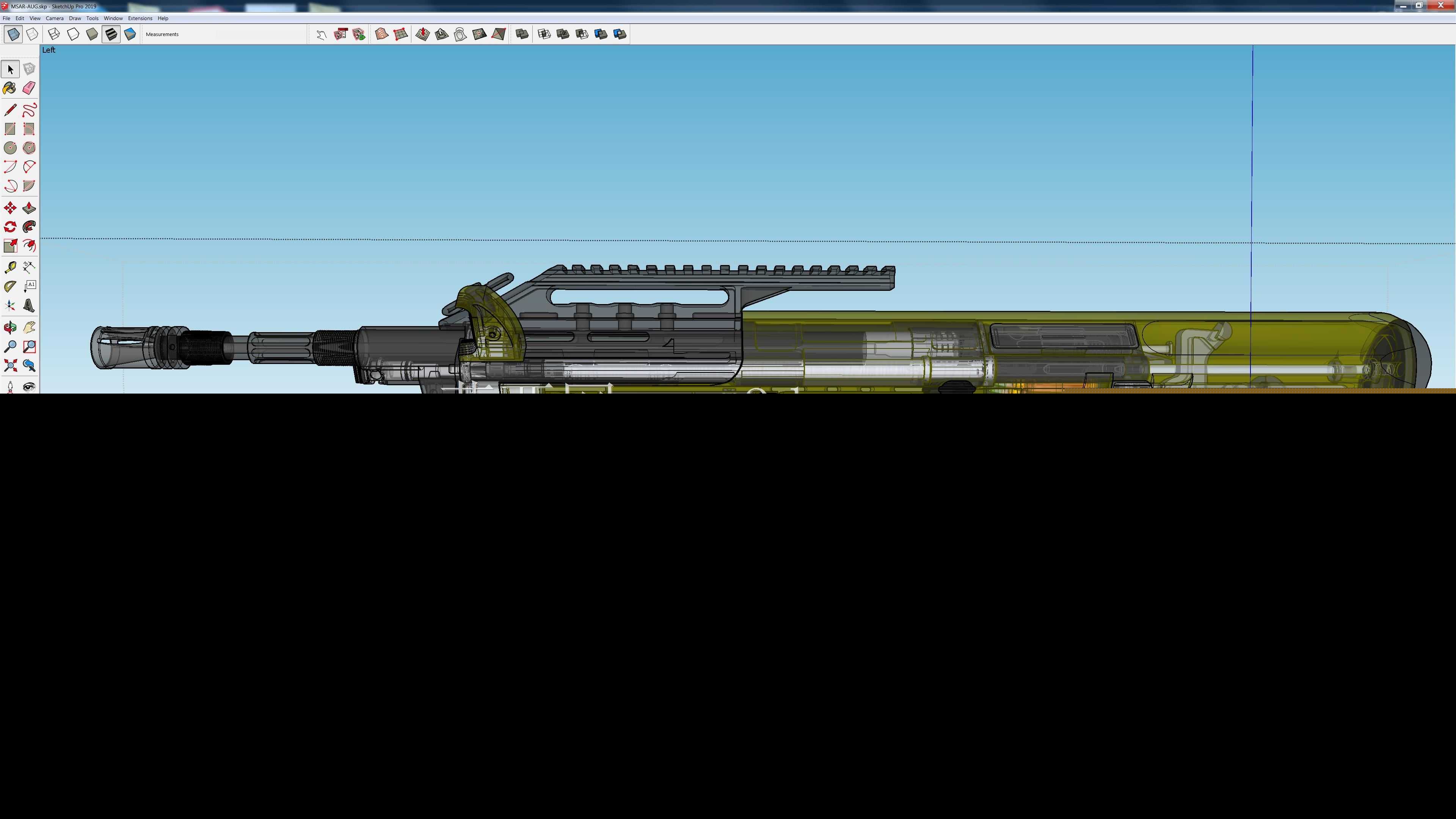Select the Sandbox Add Detail tool
1456x819 pixels.
[x=479, y=35]
